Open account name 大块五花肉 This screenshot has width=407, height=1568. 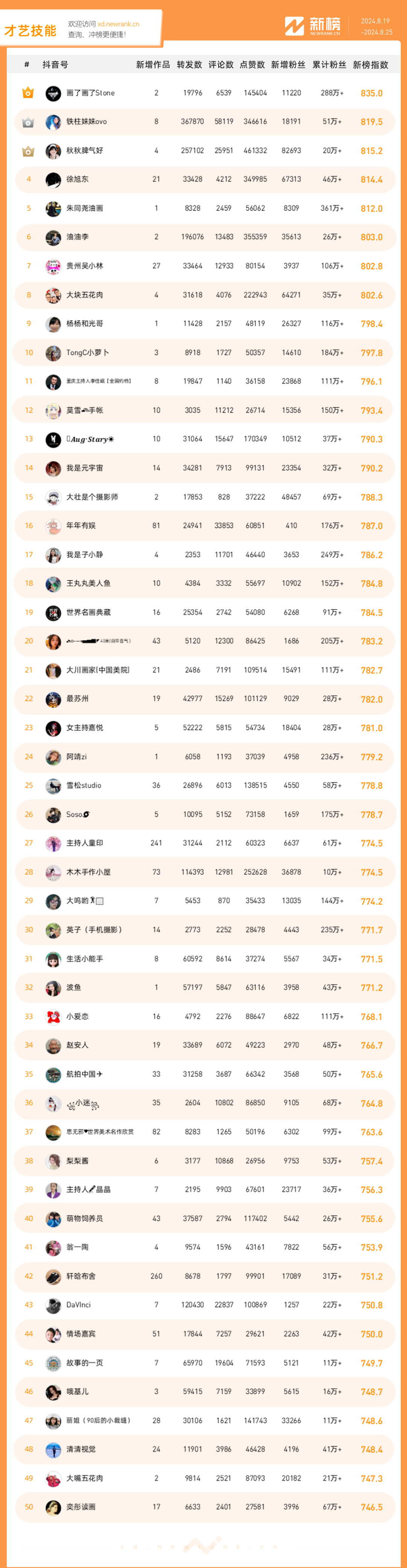[x=84, y=295]
